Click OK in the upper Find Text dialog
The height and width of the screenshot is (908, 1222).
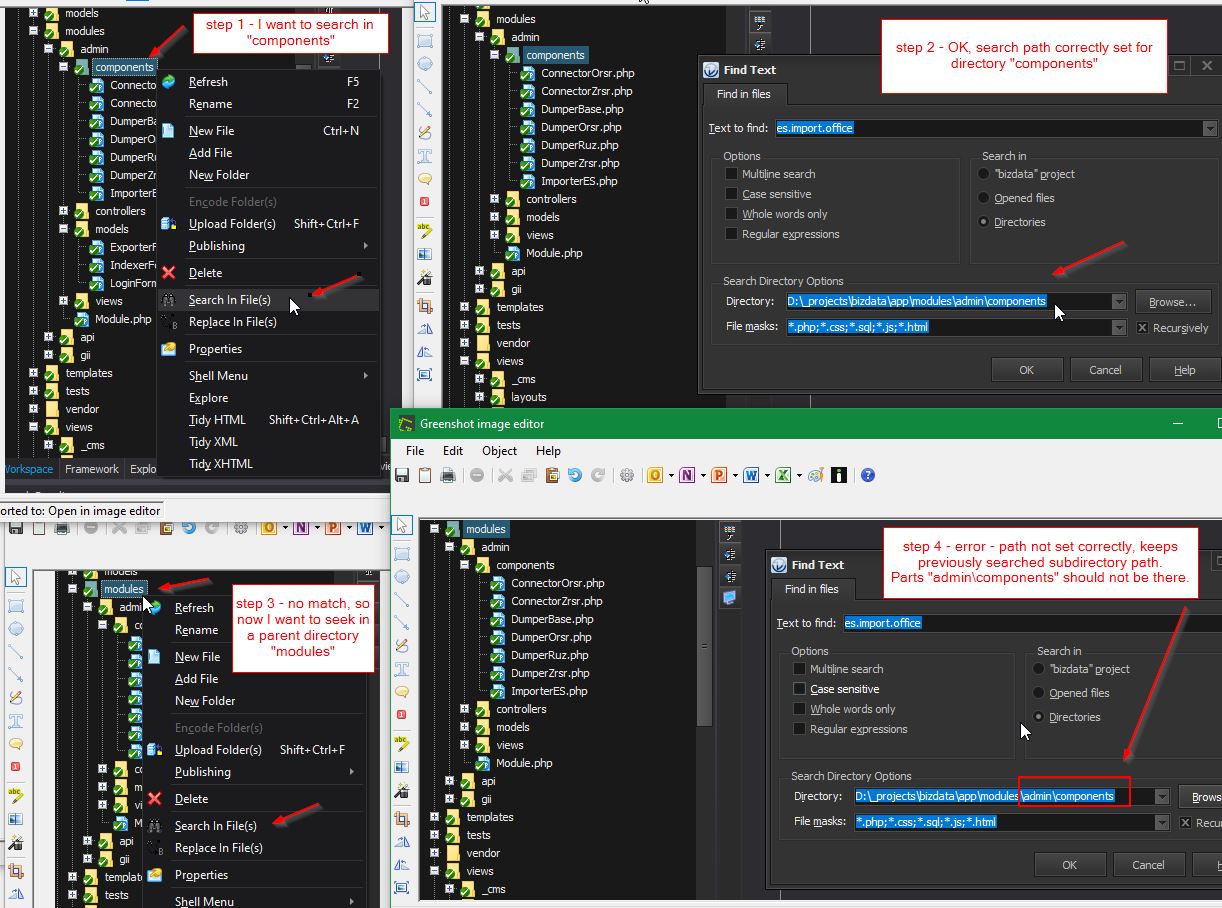tap(1026, 370)
